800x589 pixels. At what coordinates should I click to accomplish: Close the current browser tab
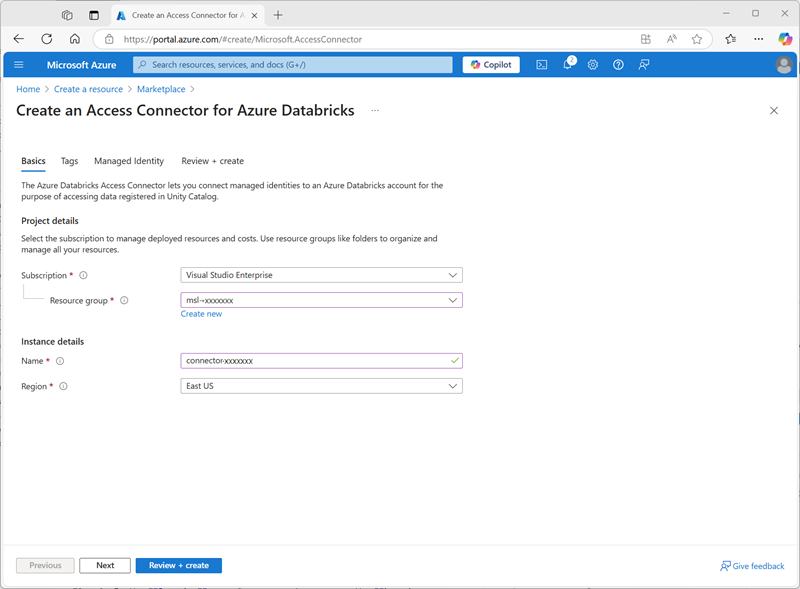254,15
